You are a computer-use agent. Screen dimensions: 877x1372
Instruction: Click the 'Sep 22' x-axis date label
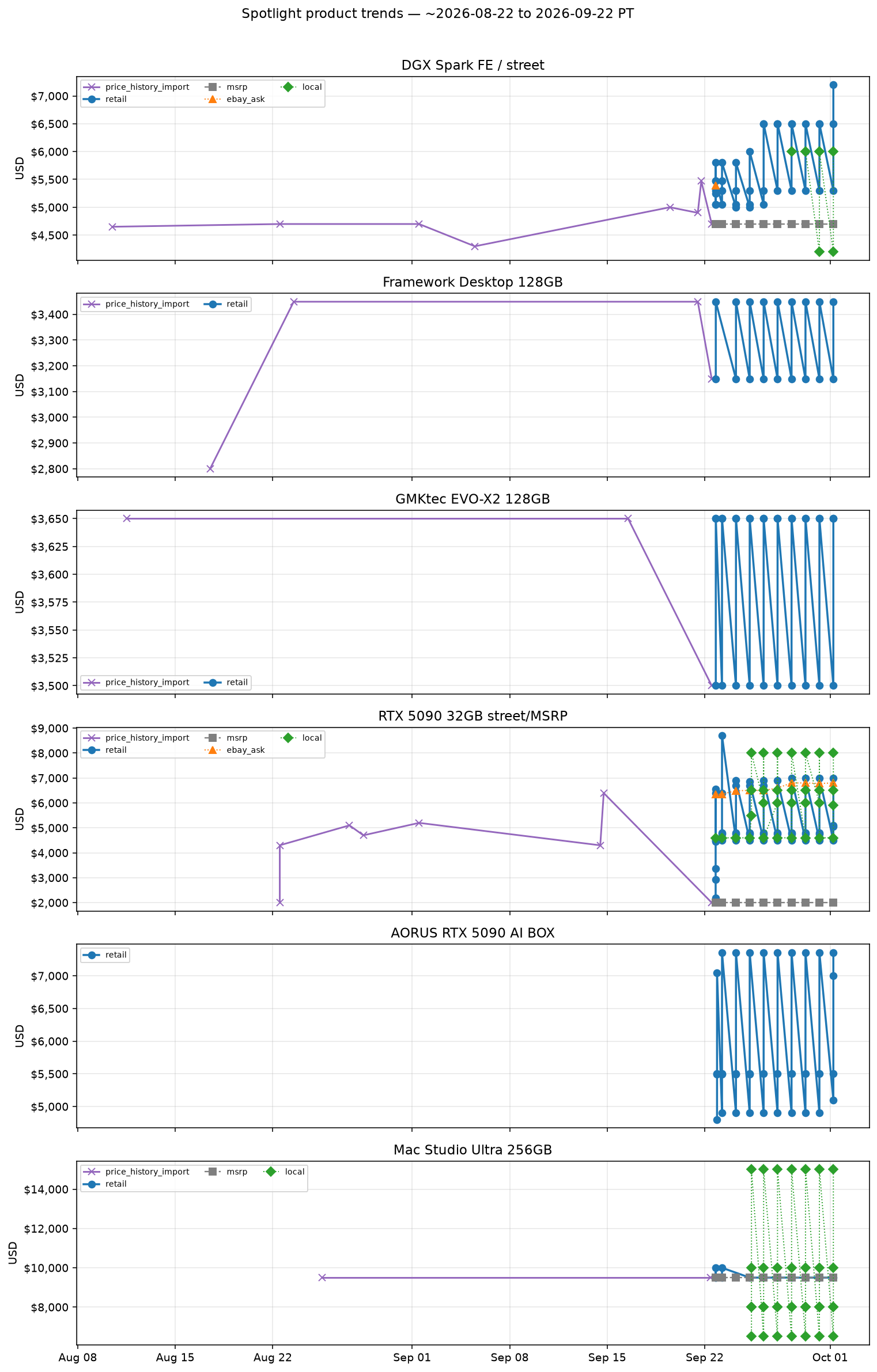pos(705,1358)
